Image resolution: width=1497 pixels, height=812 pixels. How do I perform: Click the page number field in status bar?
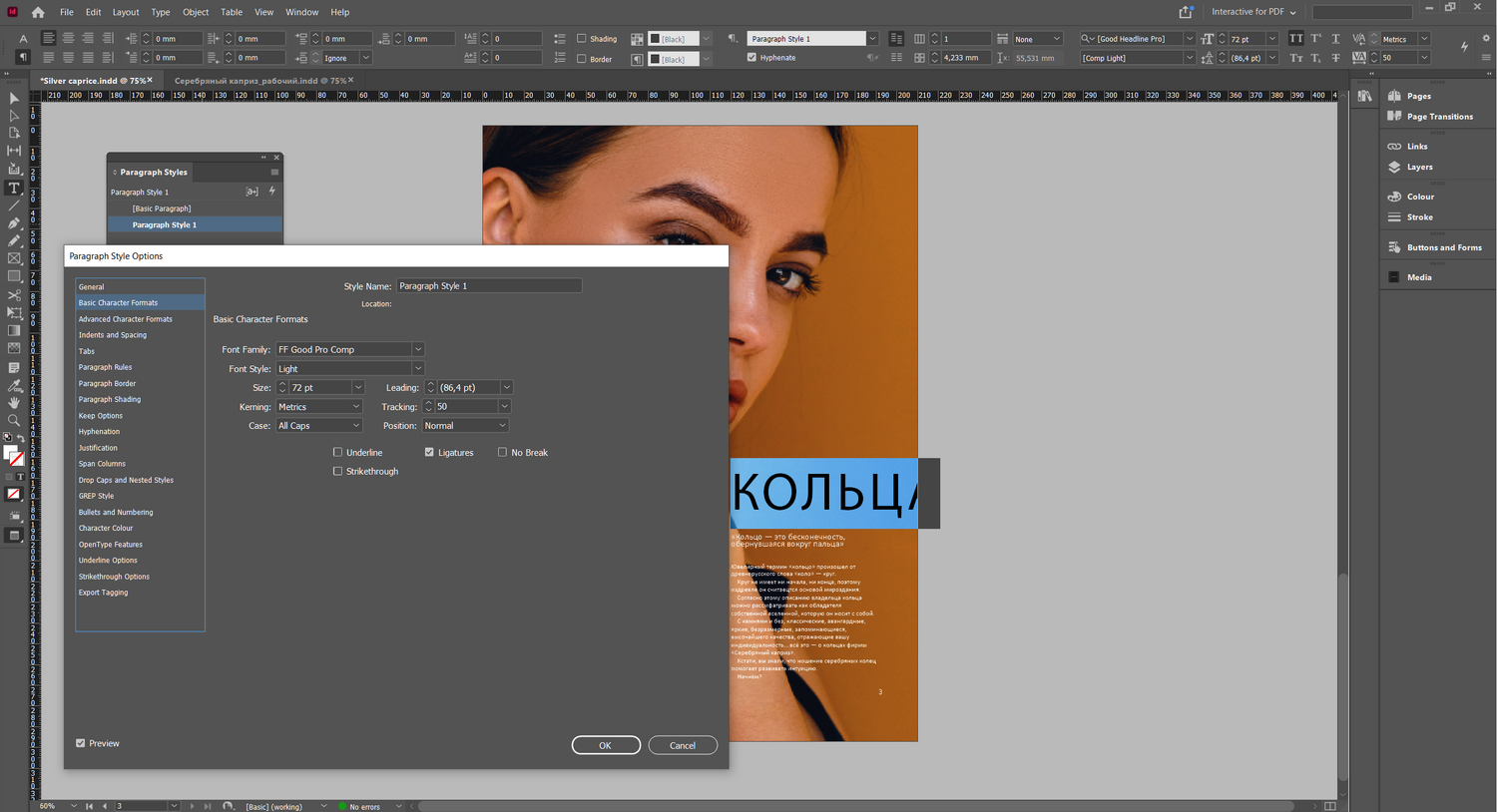click(x=140, y=806)
